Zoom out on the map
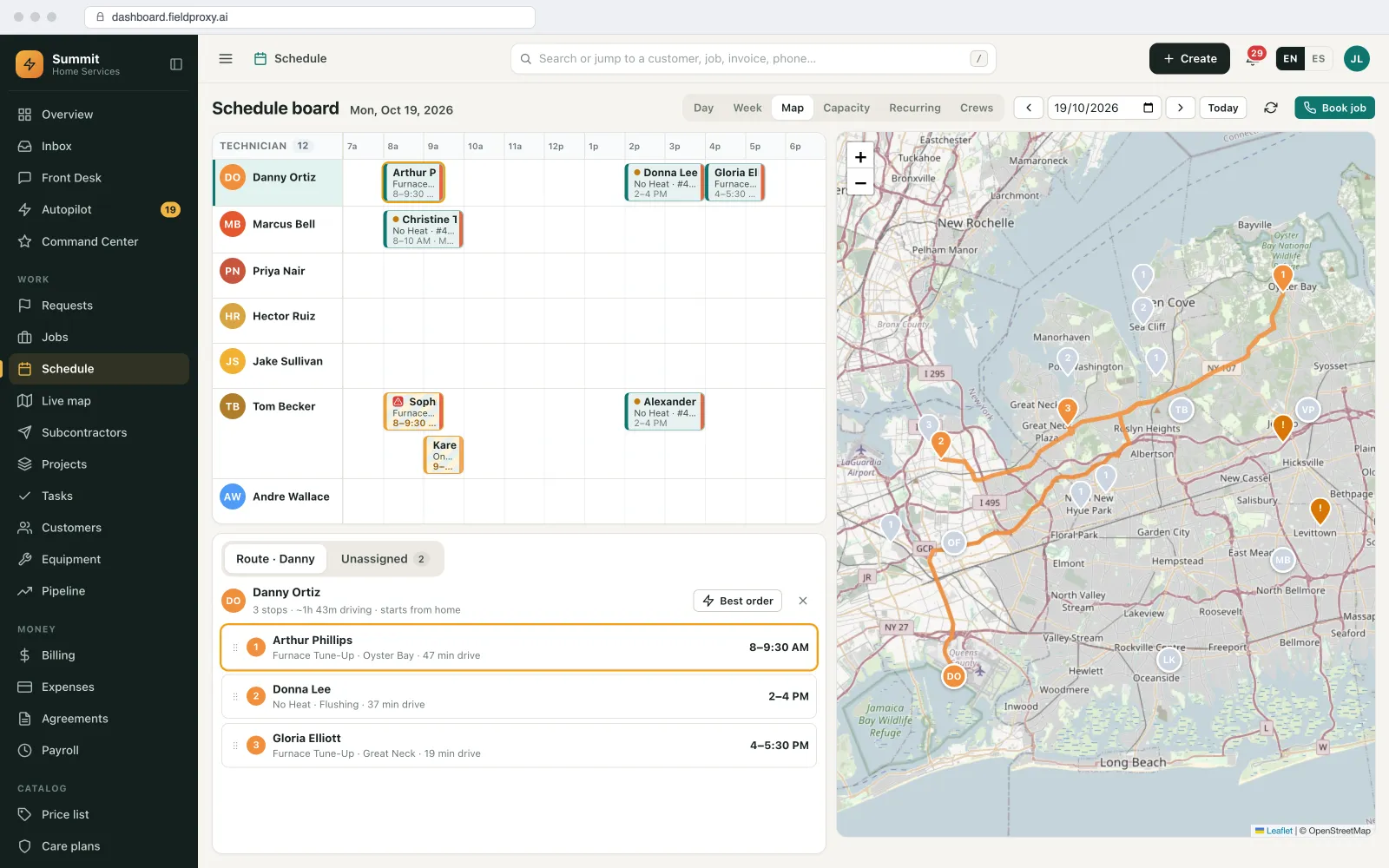The width and height of the screenshot is (1389, 868). coord(860,183)
